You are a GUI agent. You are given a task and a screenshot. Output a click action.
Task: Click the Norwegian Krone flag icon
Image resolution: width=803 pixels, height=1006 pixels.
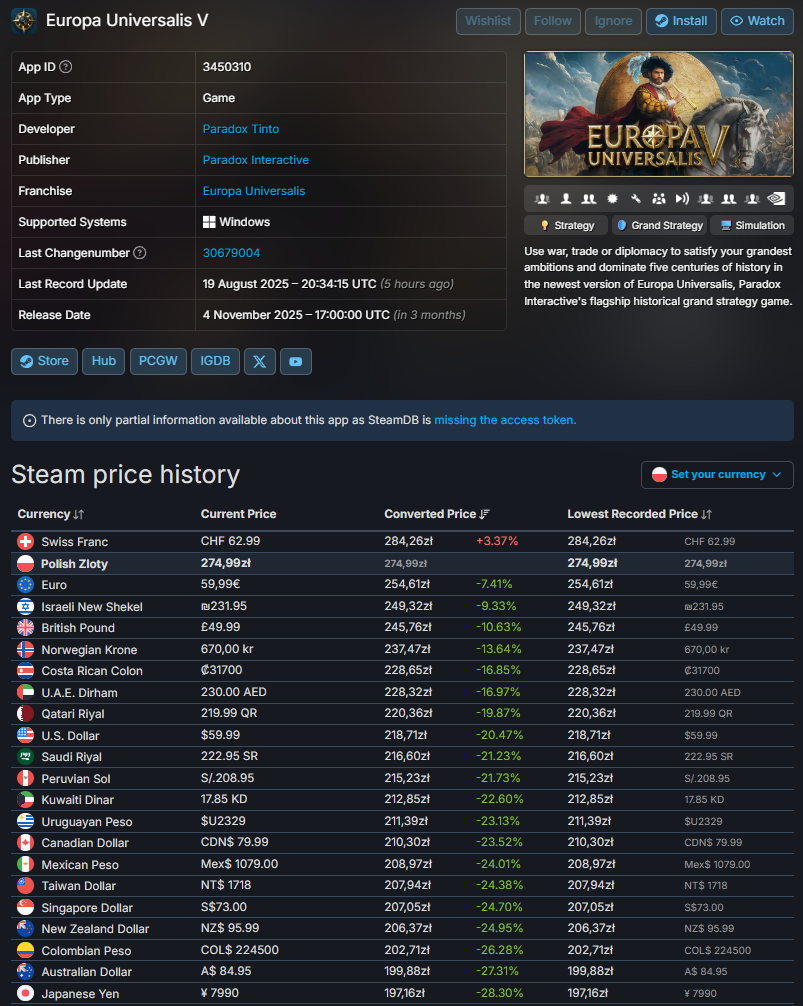[x=26, y=649]
